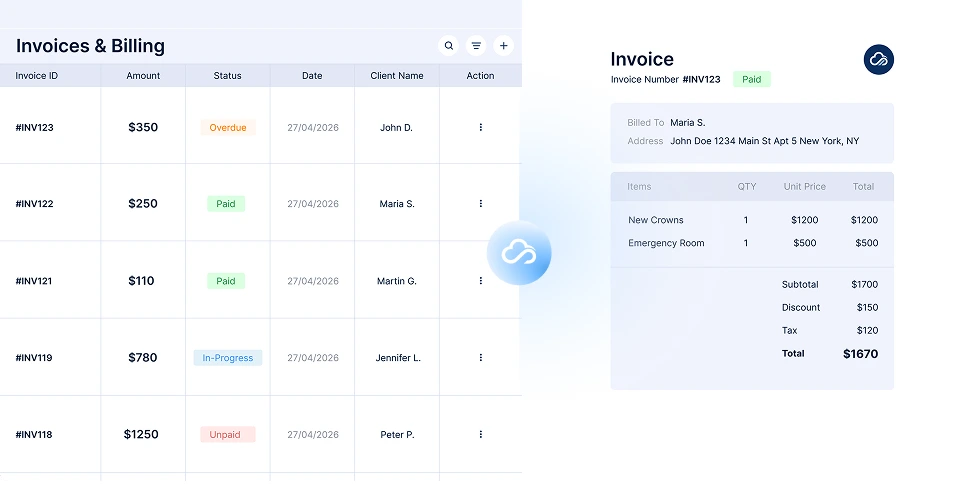Viewport: 972px width, 490px height.
Task: Sort by Date column header
Action: pos(312,76)
